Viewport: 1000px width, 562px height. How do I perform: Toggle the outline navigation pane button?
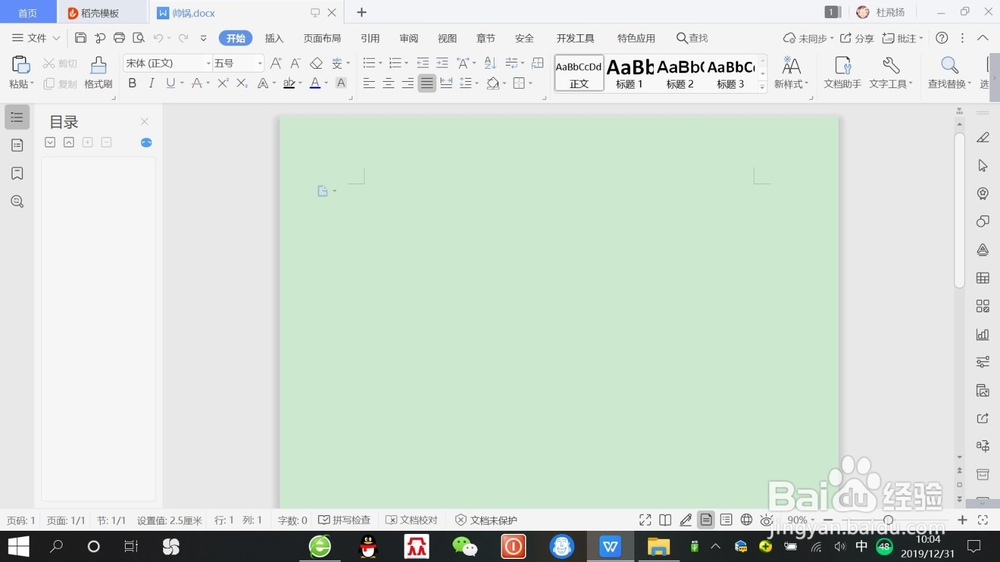(x=17, y=117)
